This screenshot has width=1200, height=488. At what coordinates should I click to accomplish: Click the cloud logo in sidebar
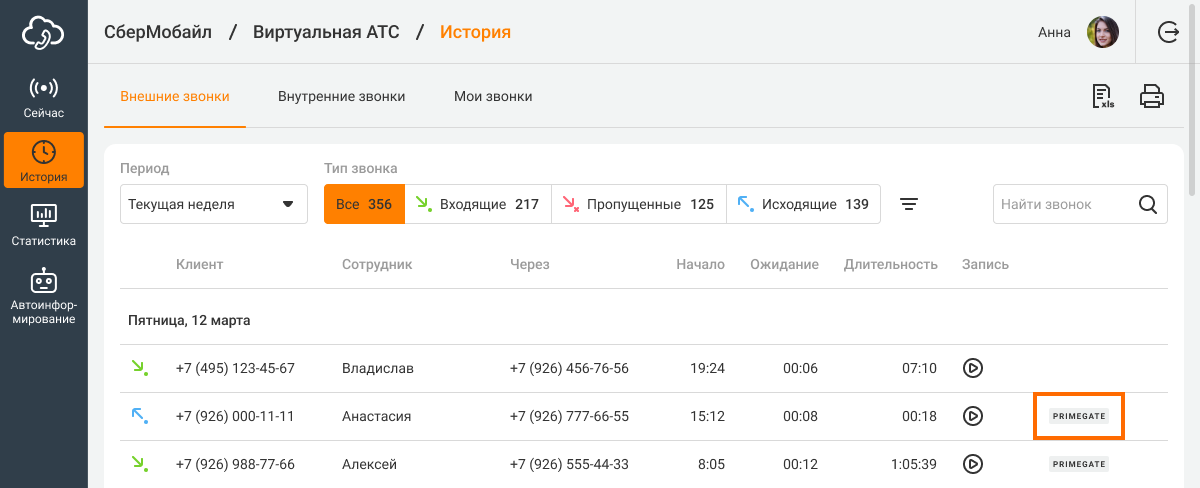[44, 33]
